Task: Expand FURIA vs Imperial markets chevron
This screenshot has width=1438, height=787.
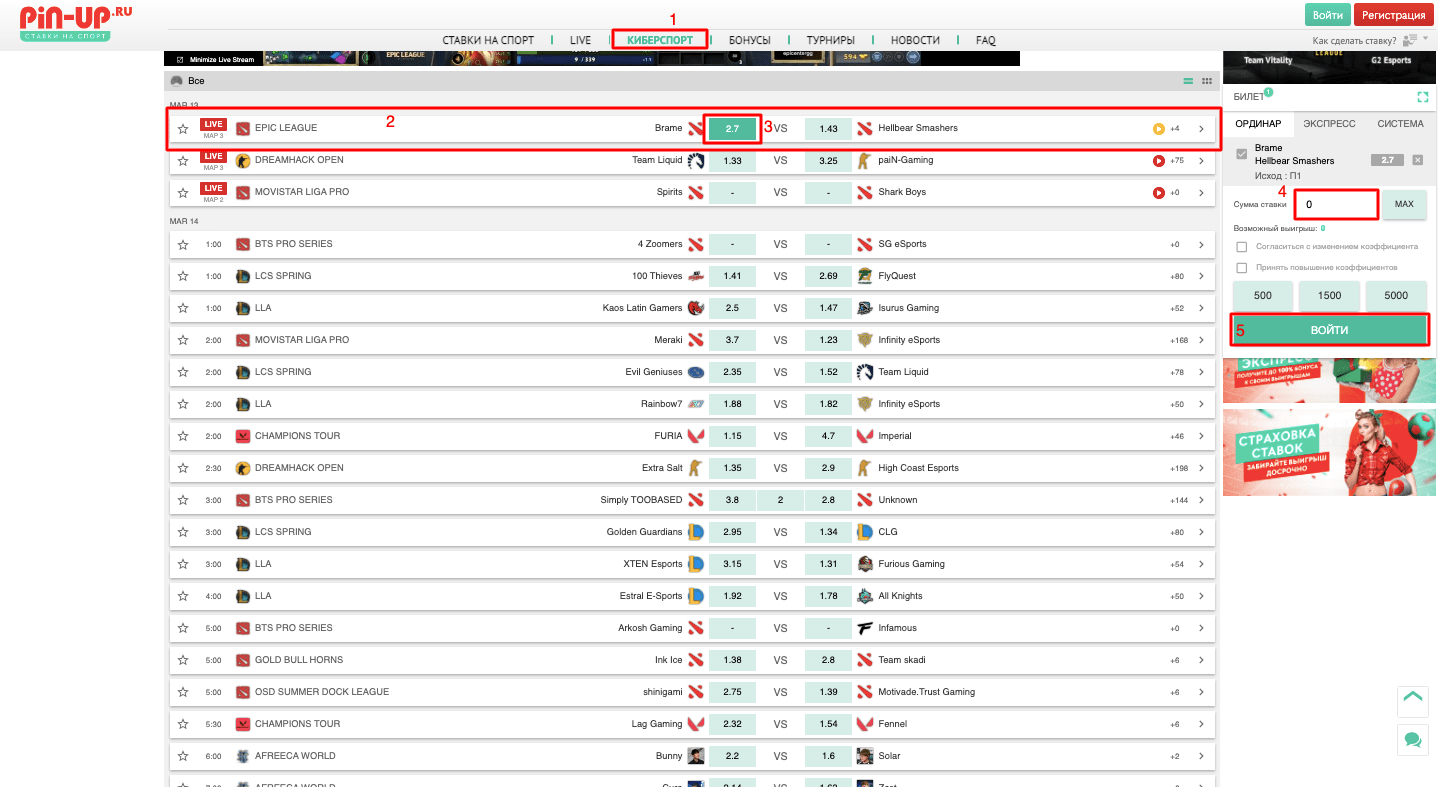Action: (1201, 436)
